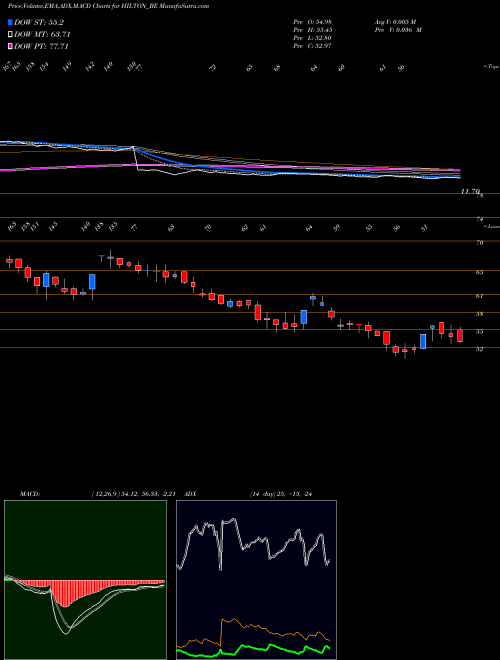Click the 35 price axis label

(x=479, y=331)
